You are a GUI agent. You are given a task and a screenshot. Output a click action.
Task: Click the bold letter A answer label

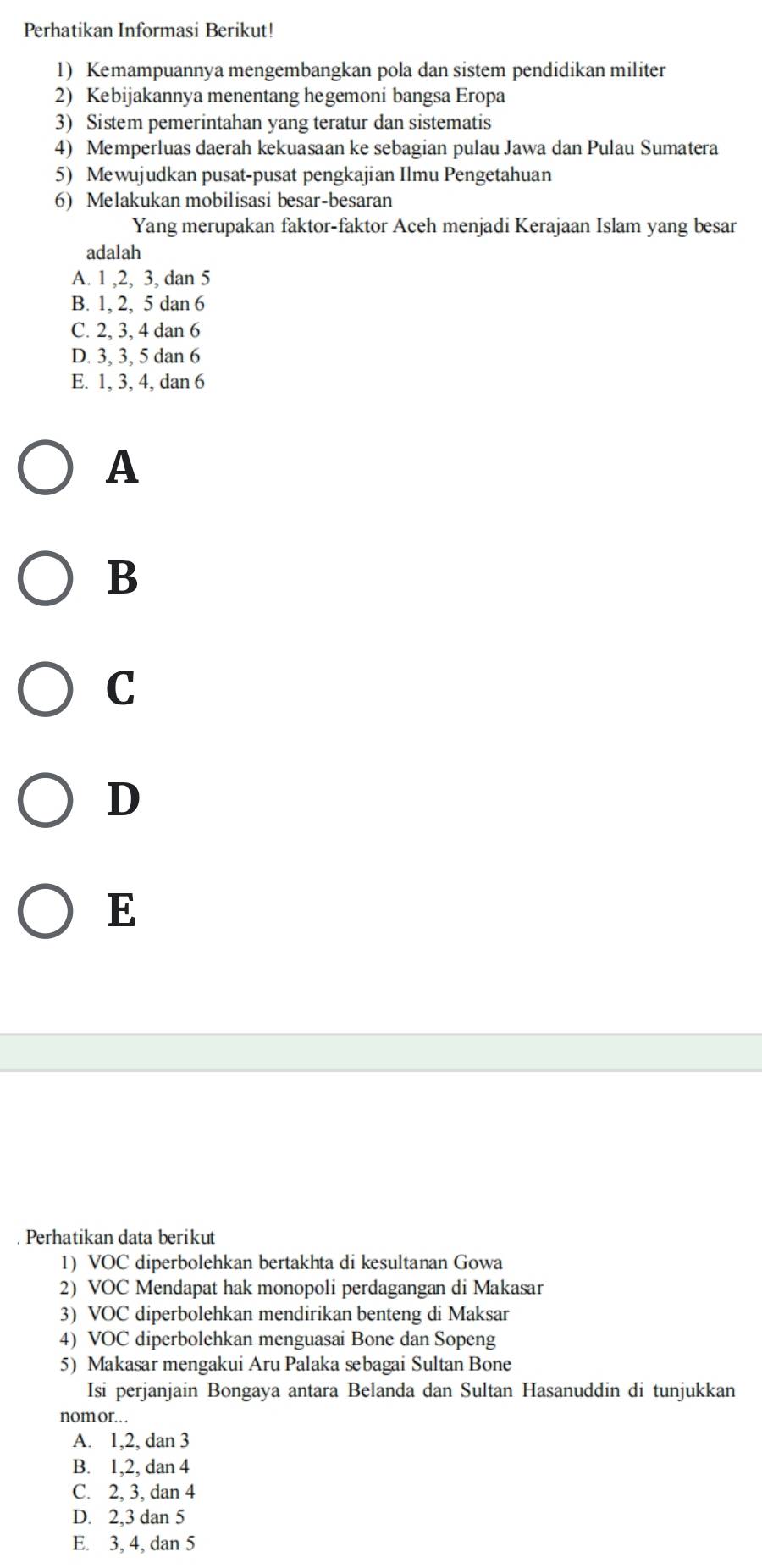tap(123, 467)
